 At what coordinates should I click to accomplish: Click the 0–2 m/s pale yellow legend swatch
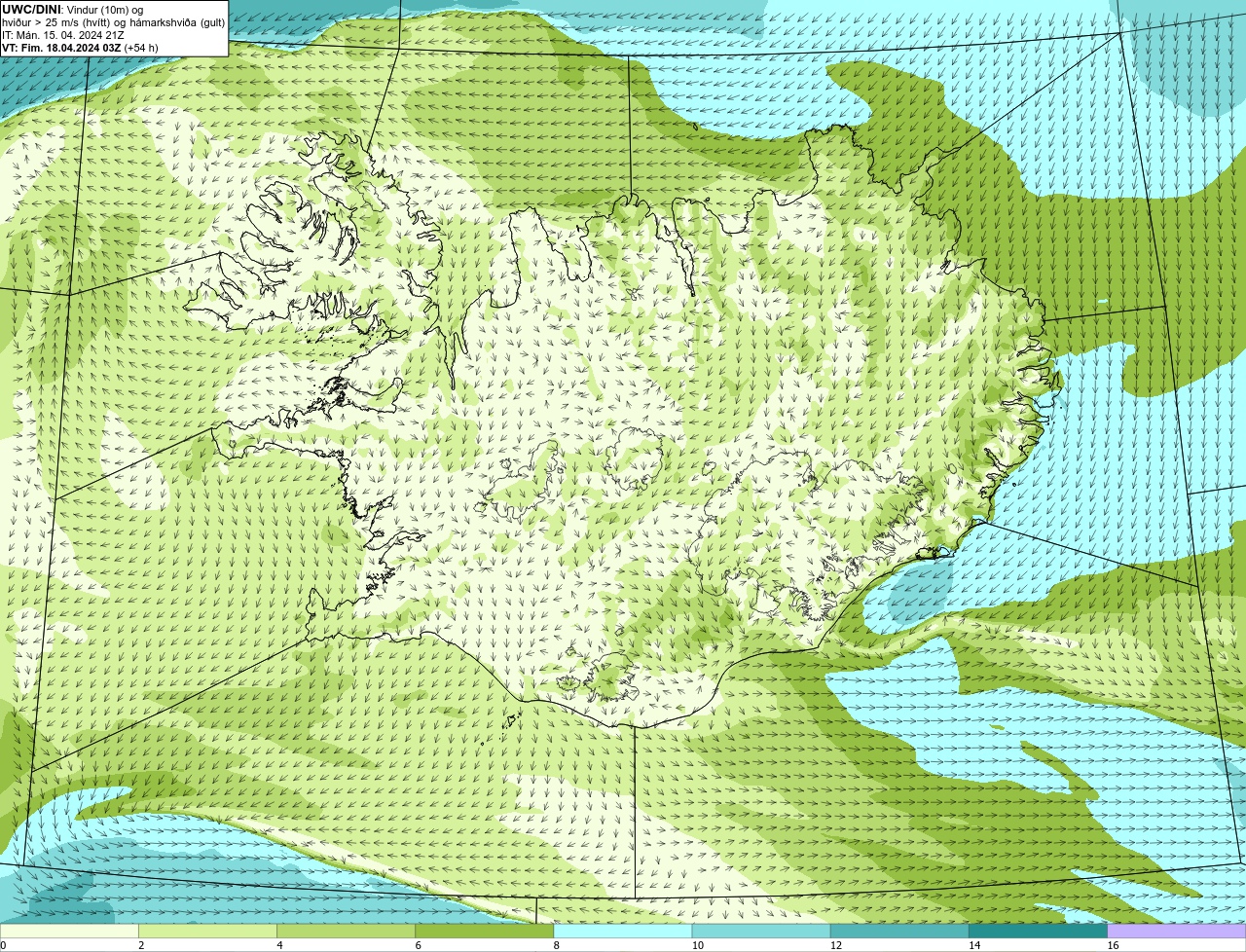point(69,931)
